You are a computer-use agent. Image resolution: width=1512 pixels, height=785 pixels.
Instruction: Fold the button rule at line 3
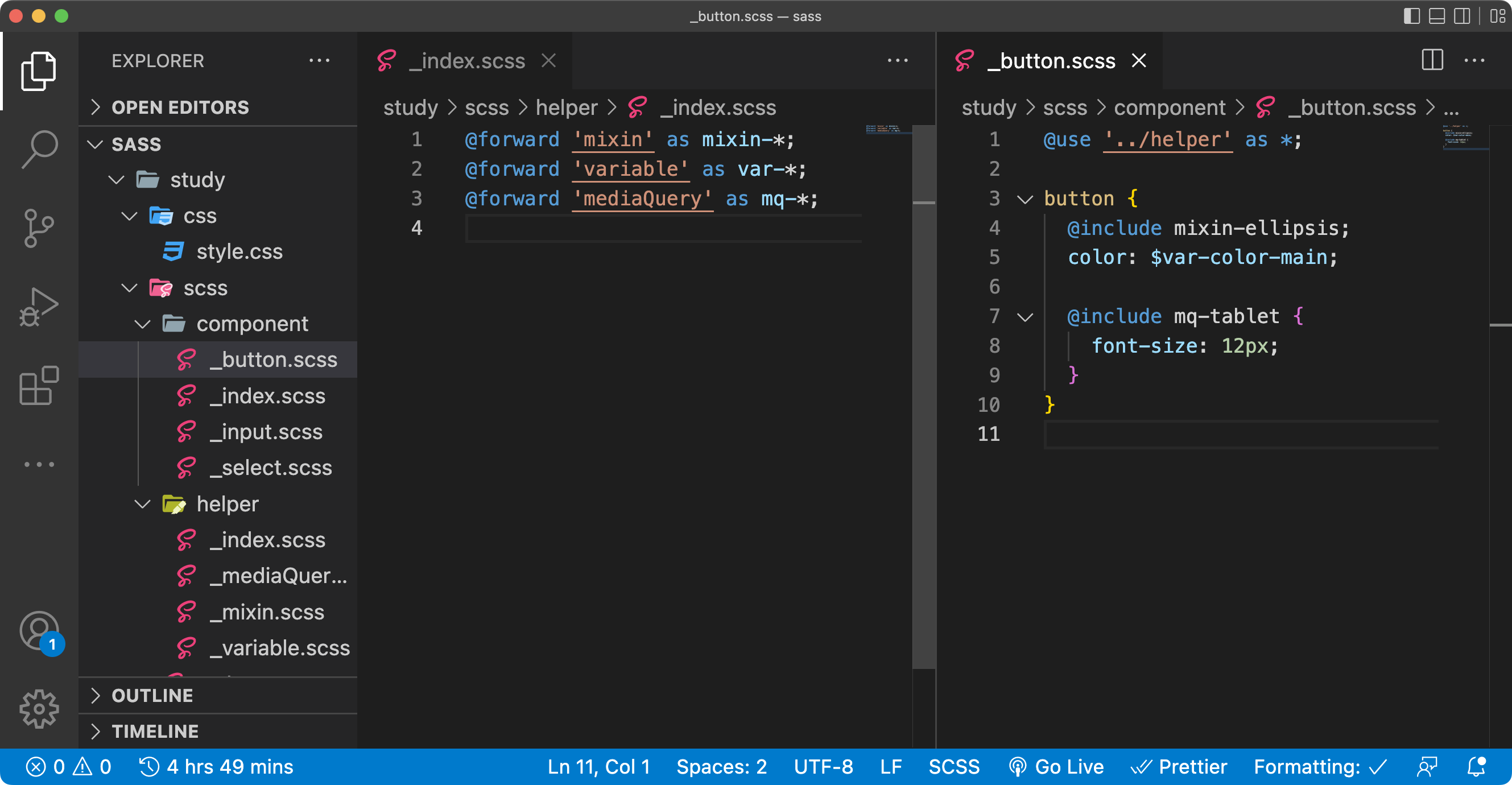pyautogui.click(x=1025, y=199)
